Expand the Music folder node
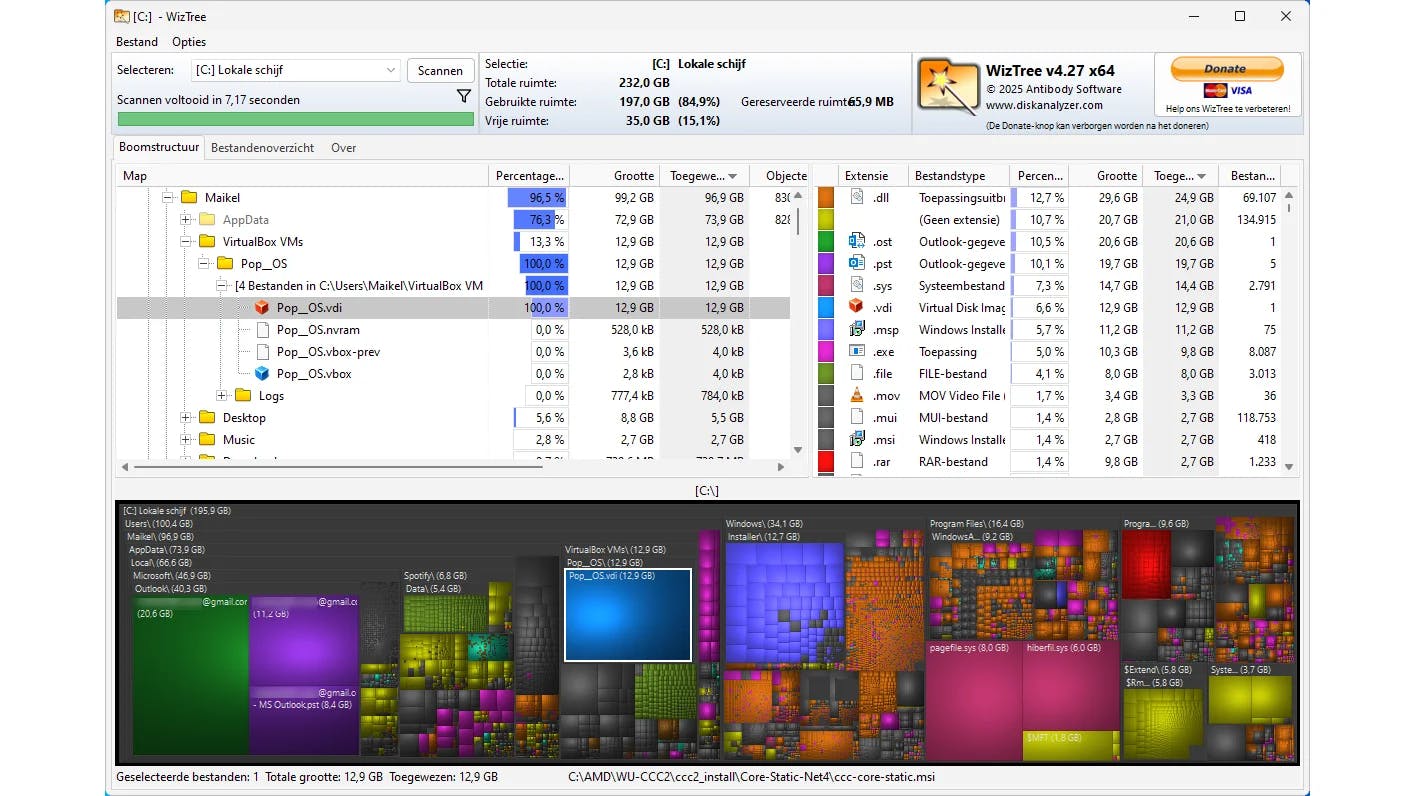The height and width of the screenshot is (796, 1415). 186,440
